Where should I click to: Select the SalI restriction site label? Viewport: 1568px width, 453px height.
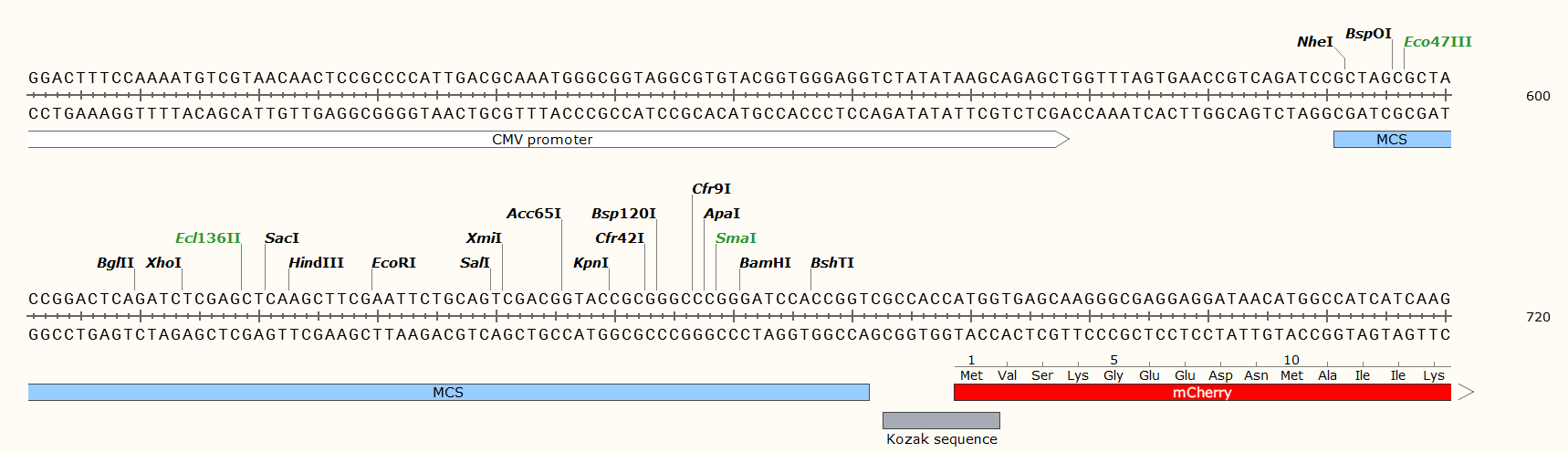(475, 263)
